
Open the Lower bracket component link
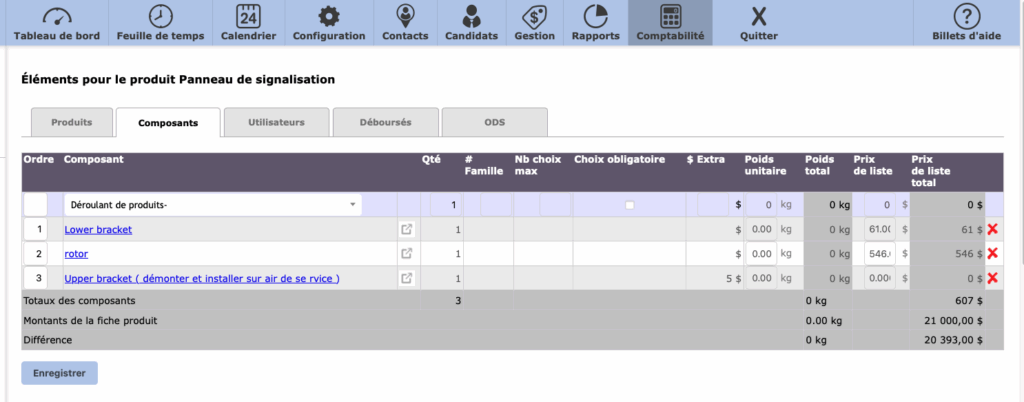coord(98,230)
